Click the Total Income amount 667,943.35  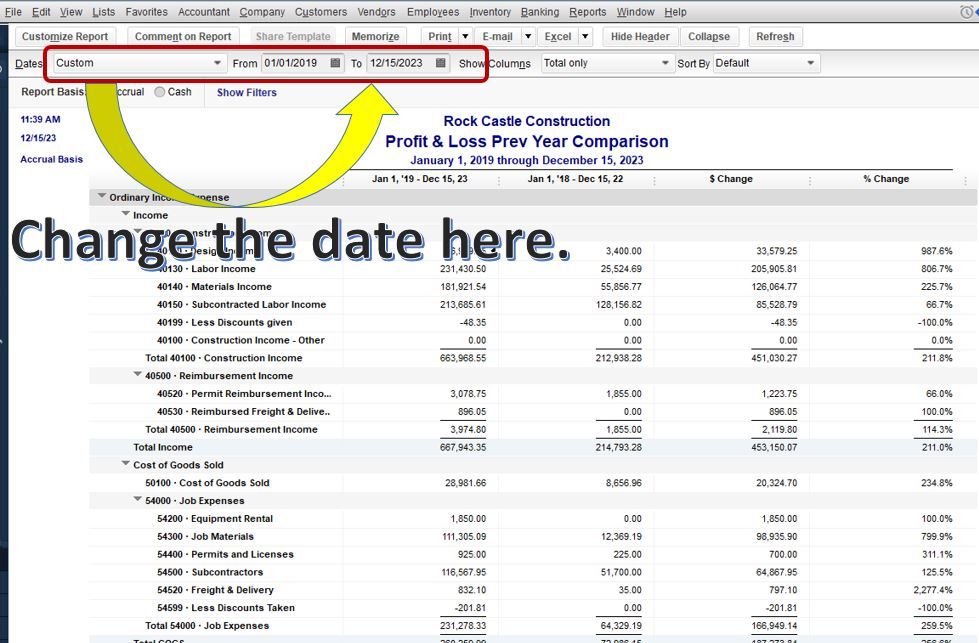(463, 448)
